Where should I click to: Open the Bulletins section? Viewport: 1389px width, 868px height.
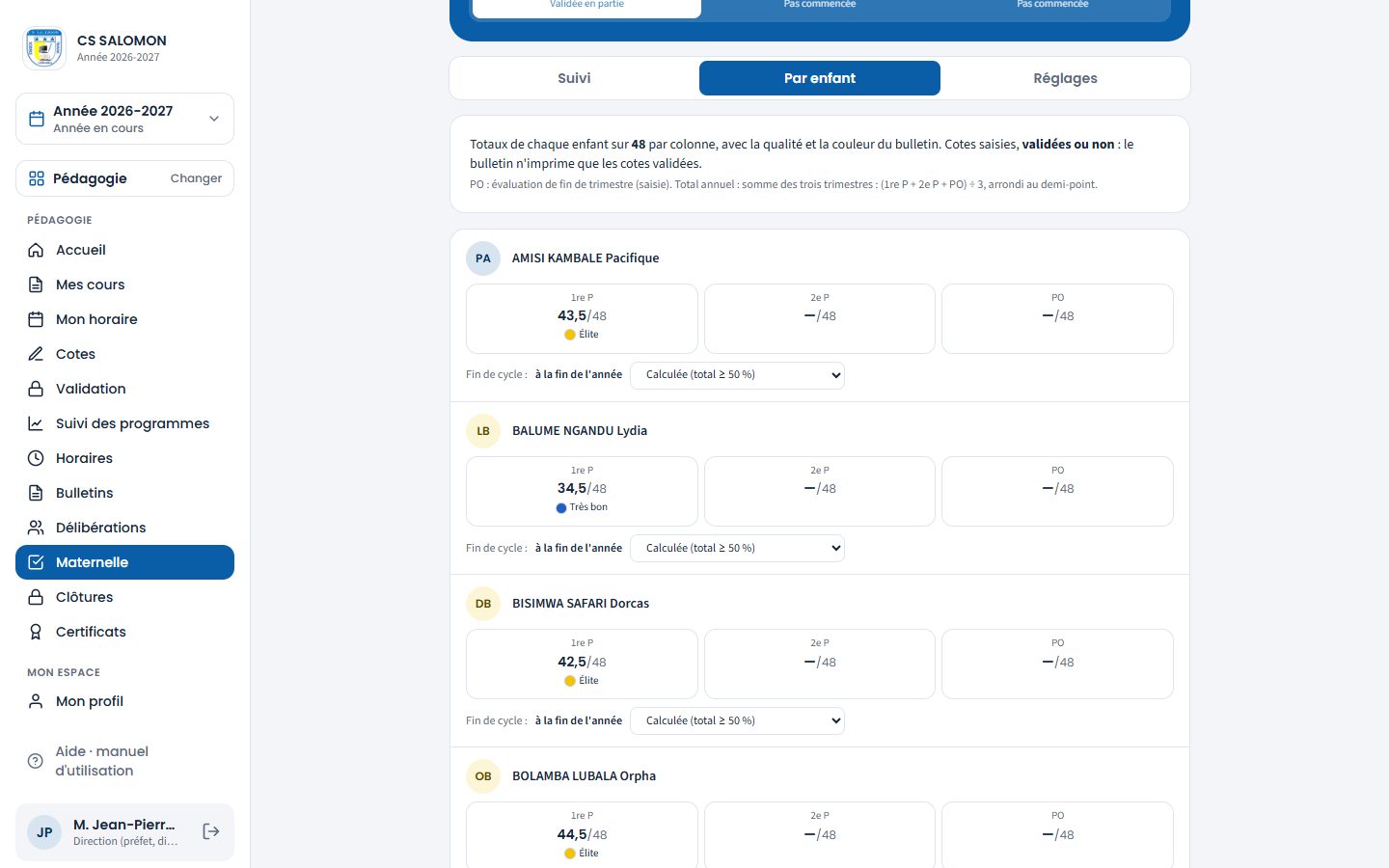[x=124, y=493]
